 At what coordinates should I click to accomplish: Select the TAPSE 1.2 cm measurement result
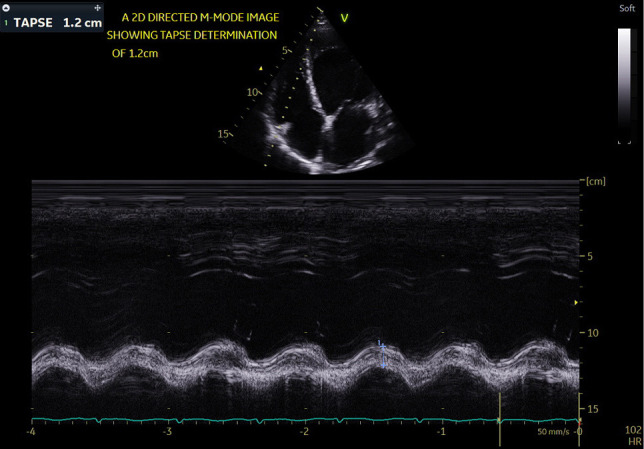click(56, 20)
